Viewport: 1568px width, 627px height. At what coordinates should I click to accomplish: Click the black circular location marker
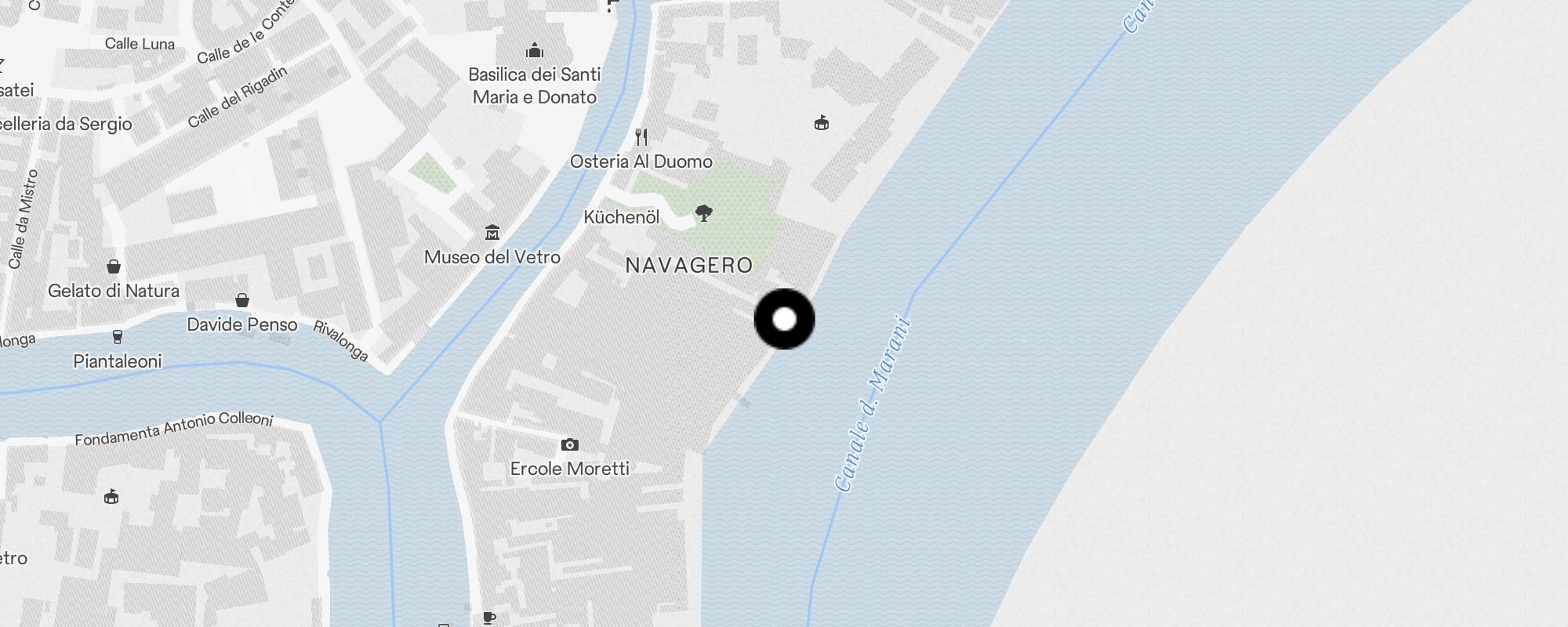pos(785,319)
